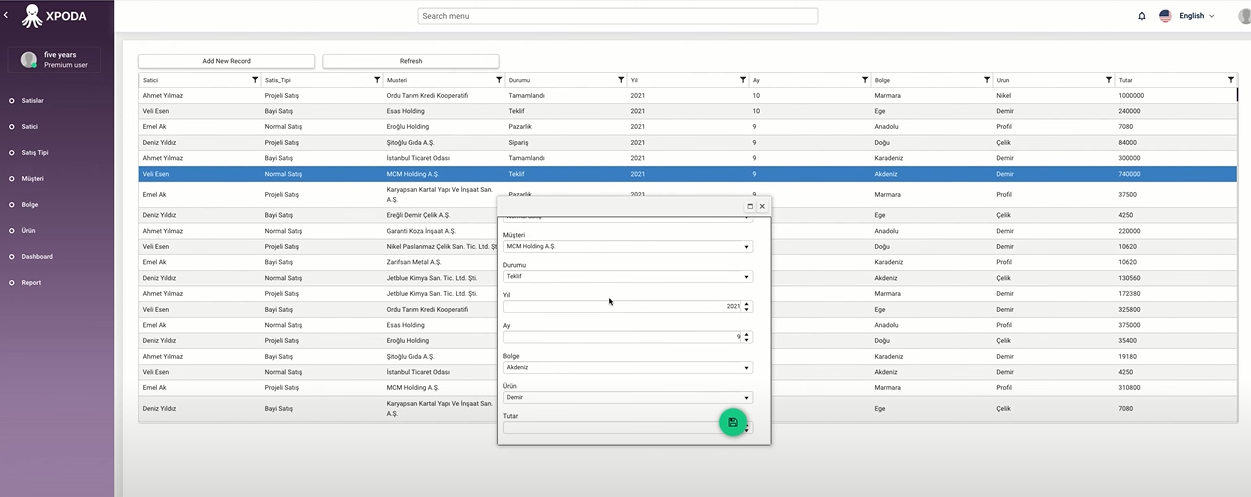Collapse sidebar with the back arrow
Viewport: 1251px width, 497px height.
(x=6, y=15)
